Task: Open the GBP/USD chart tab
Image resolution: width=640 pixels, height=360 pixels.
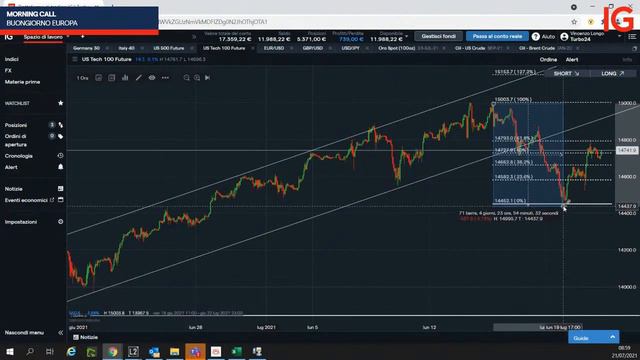Action: [313, 48]
